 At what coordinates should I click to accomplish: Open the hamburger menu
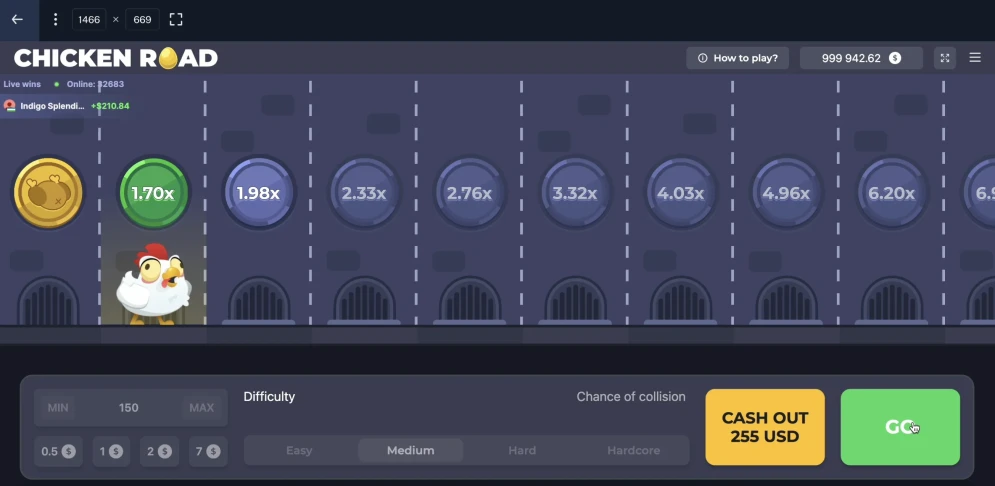975,58
